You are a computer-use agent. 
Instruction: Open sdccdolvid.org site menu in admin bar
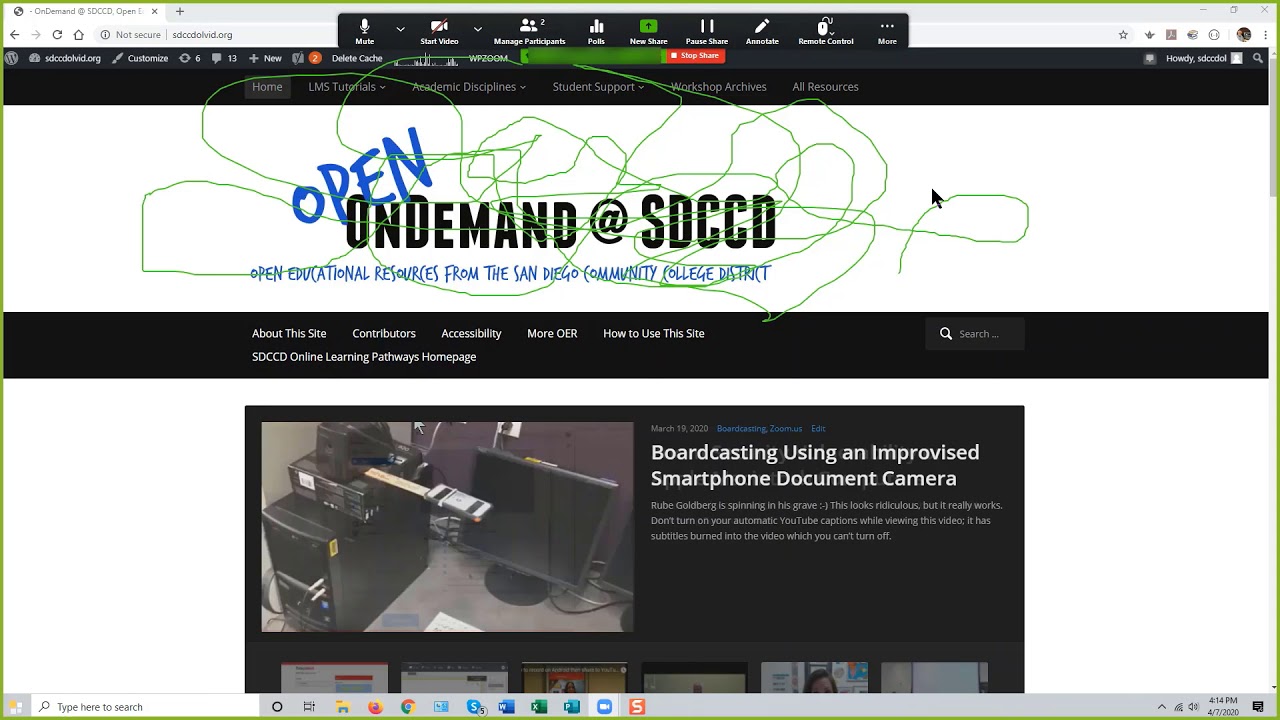point(65,58)
